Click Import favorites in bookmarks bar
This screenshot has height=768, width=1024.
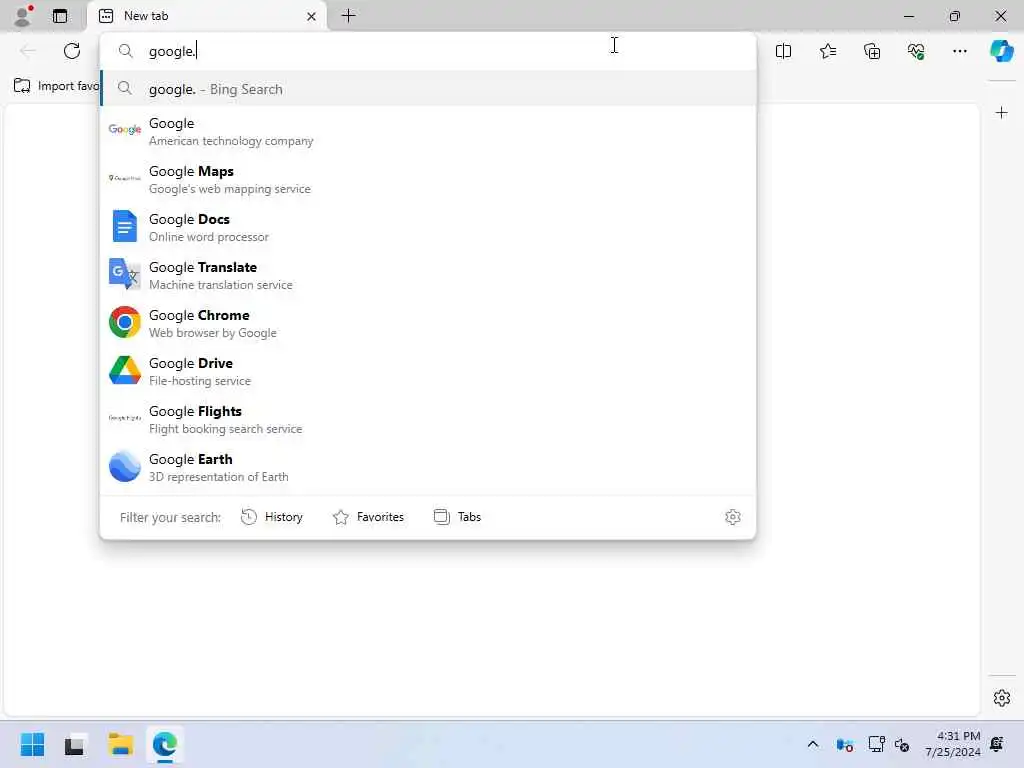(x=56, y=86)
